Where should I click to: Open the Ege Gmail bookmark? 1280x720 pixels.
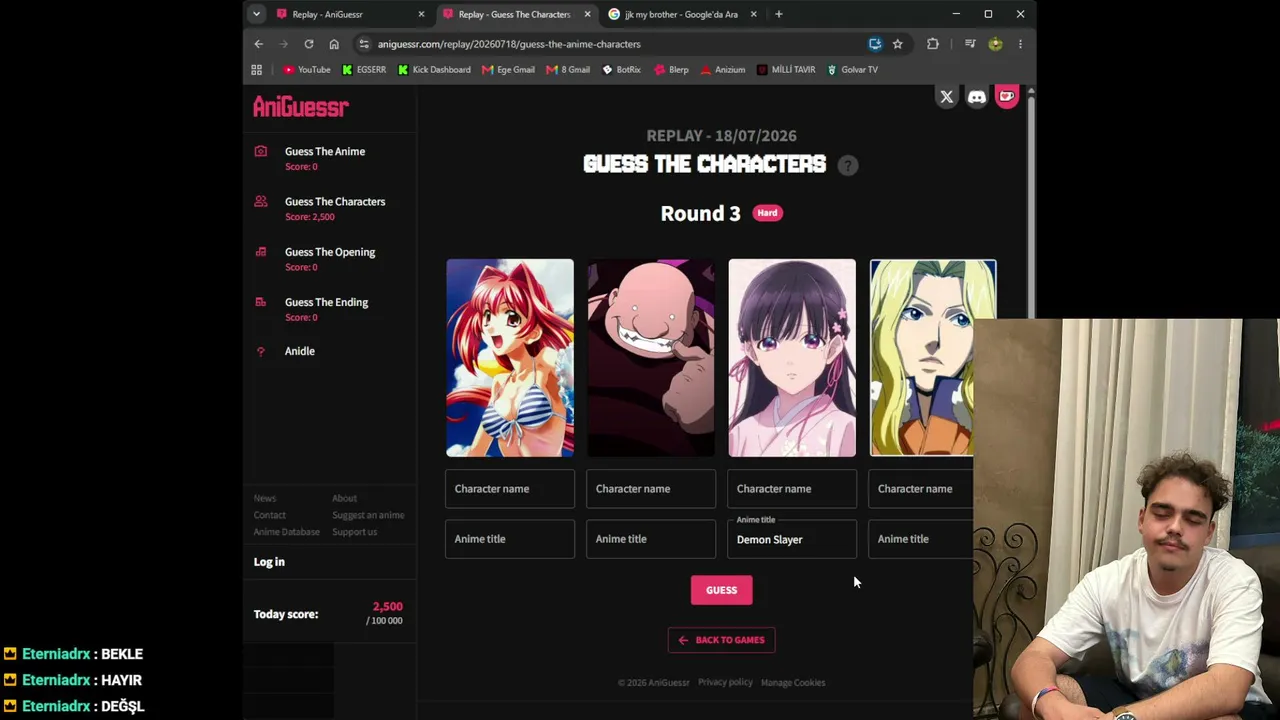(508, 70)
